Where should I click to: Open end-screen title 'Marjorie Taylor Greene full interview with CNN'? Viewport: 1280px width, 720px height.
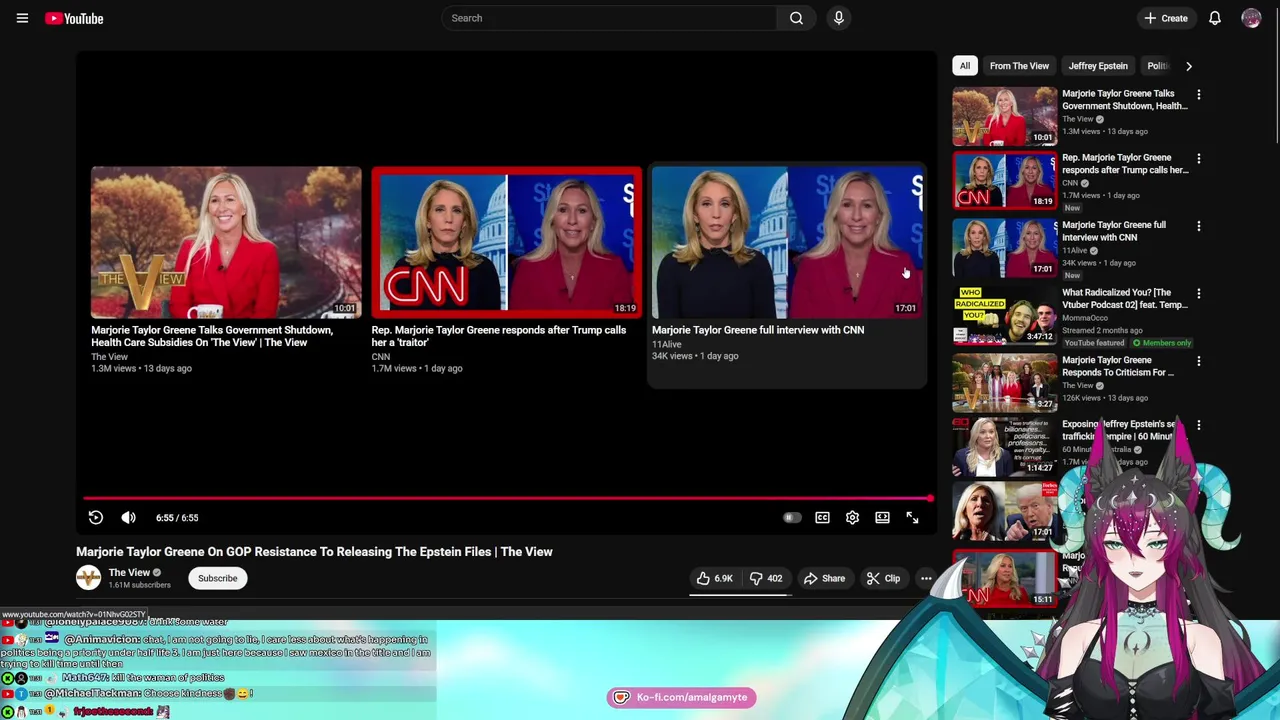(758, 330)
